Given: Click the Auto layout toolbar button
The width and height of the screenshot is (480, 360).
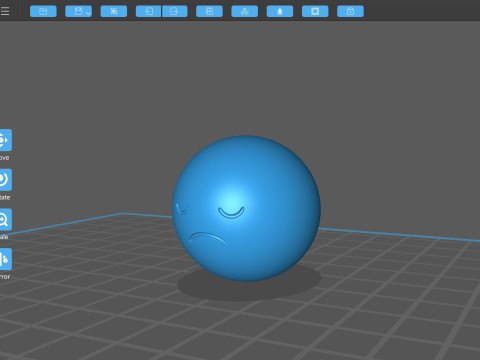Looking at the screenshot, I should coord(245,11).
